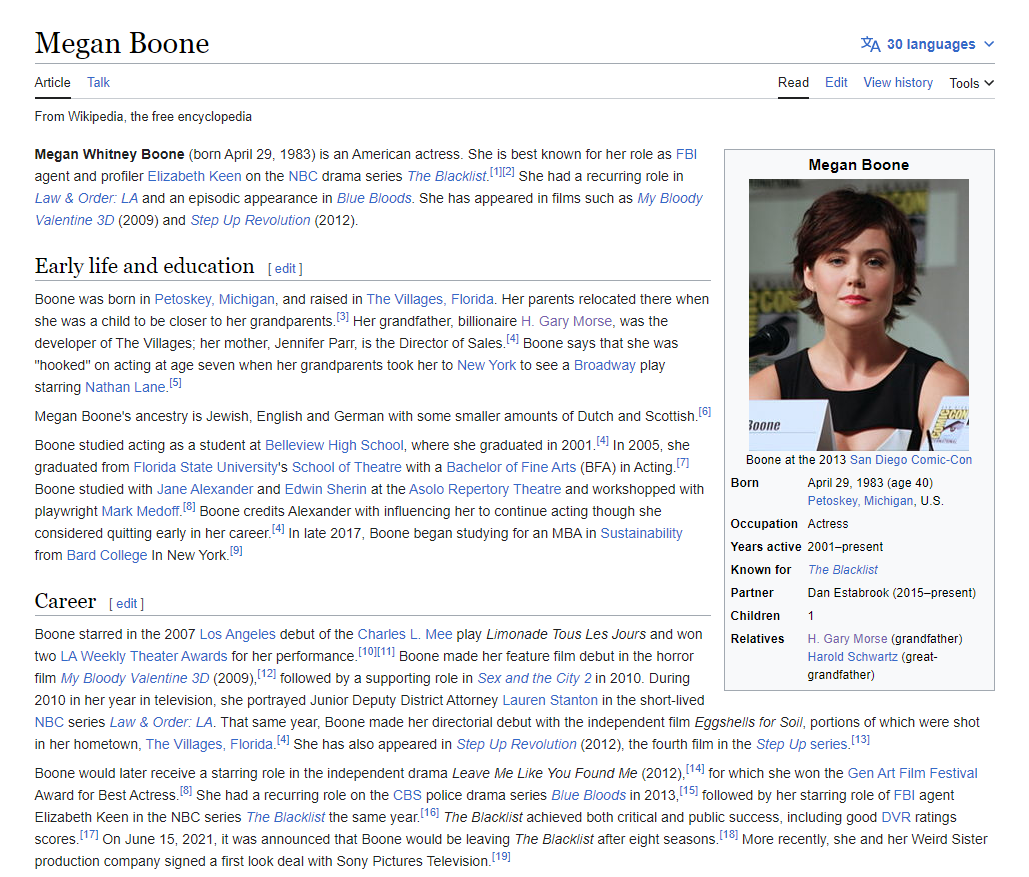This screenshot has height=877, width=1029.
Task: Open the Sustainability link
Action: [641, 533]
